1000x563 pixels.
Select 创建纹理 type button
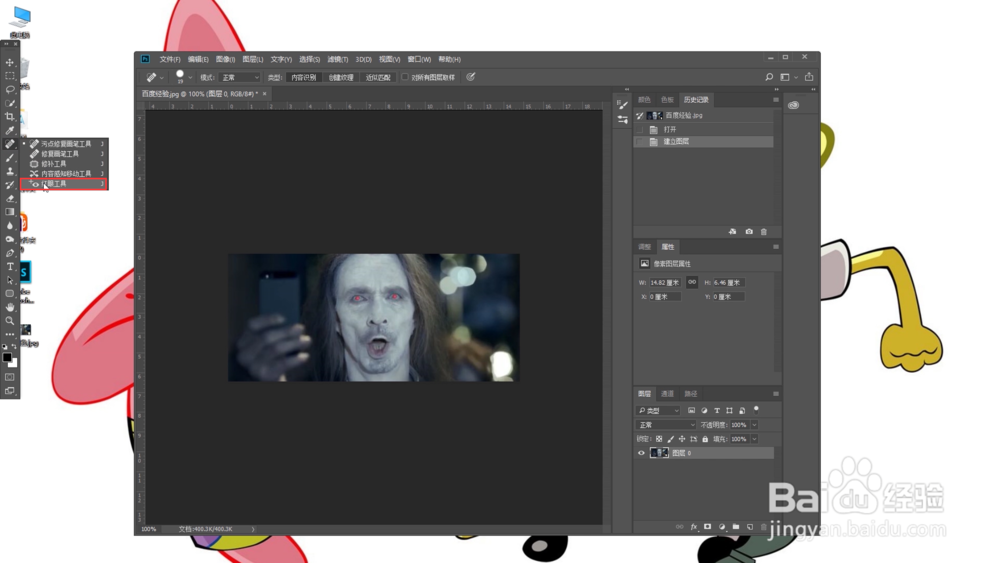(341, 77)
